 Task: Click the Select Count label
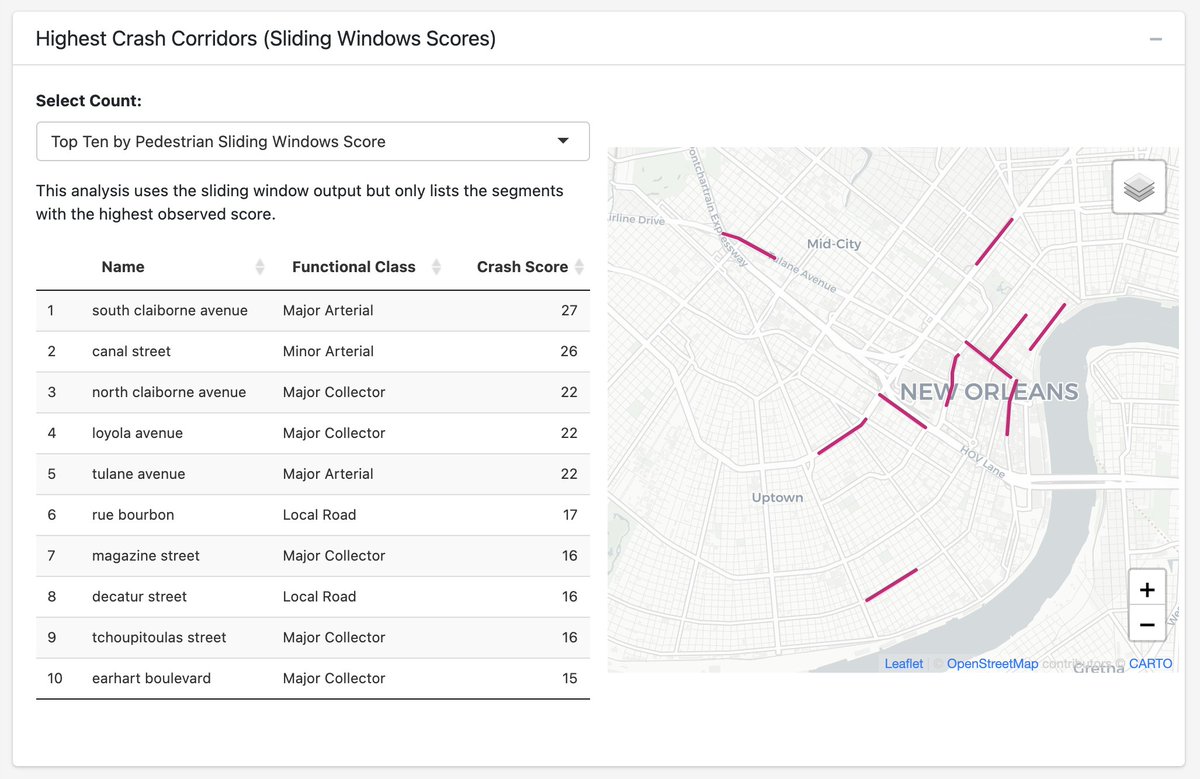pyautogui.click(x=89, y=101)
